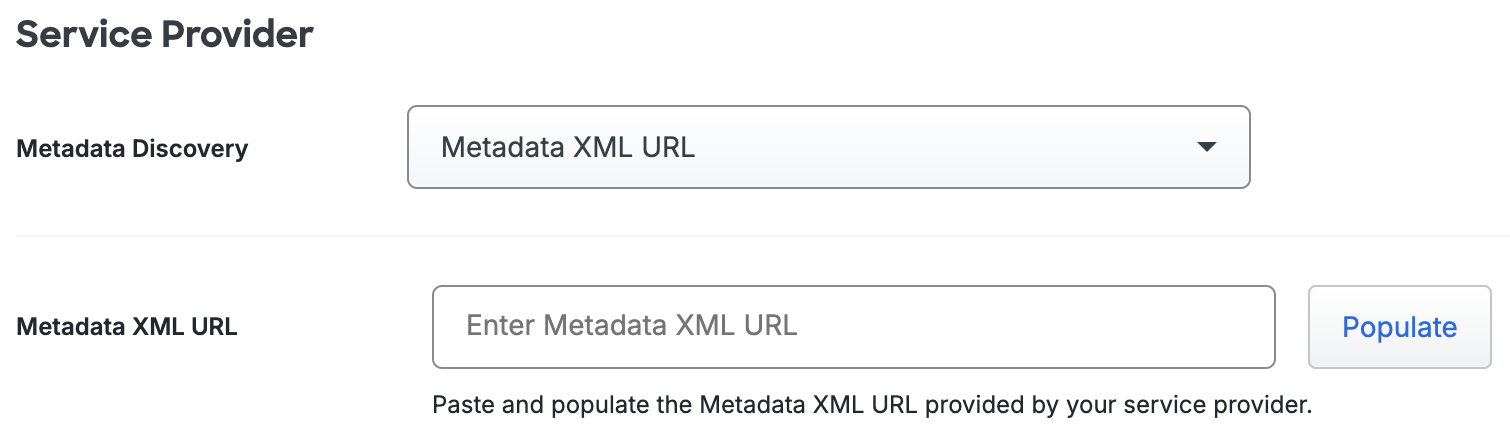This screenshot has height=440, width=1510.
Task: Click the helper text about pasting the URL
Action: pos(871,405)
